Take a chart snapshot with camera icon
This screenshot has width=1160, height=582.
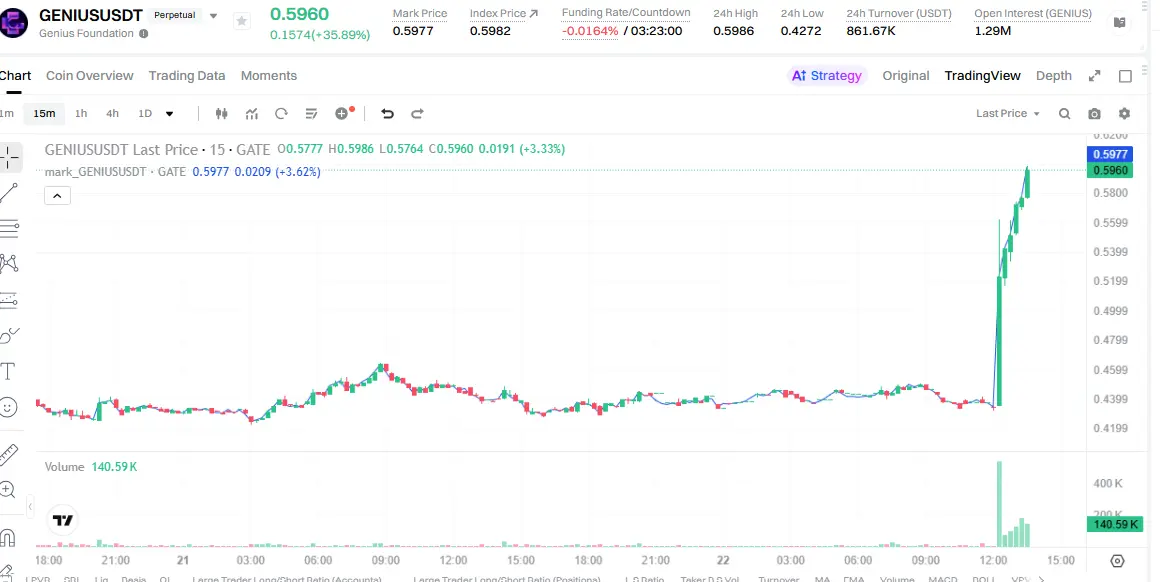[x=1094, y=113]
